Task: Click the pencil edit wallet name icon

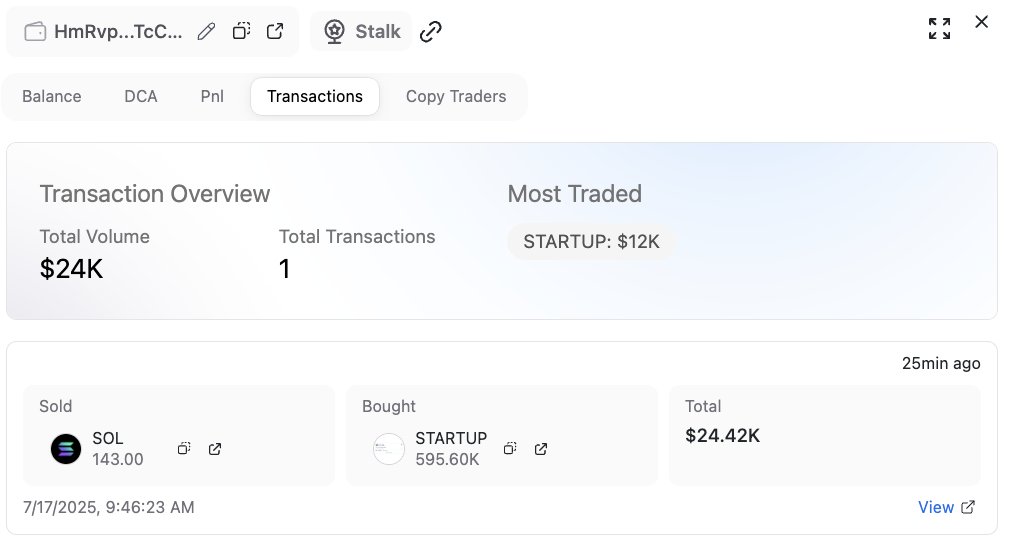Action: (x=206, y=31)
